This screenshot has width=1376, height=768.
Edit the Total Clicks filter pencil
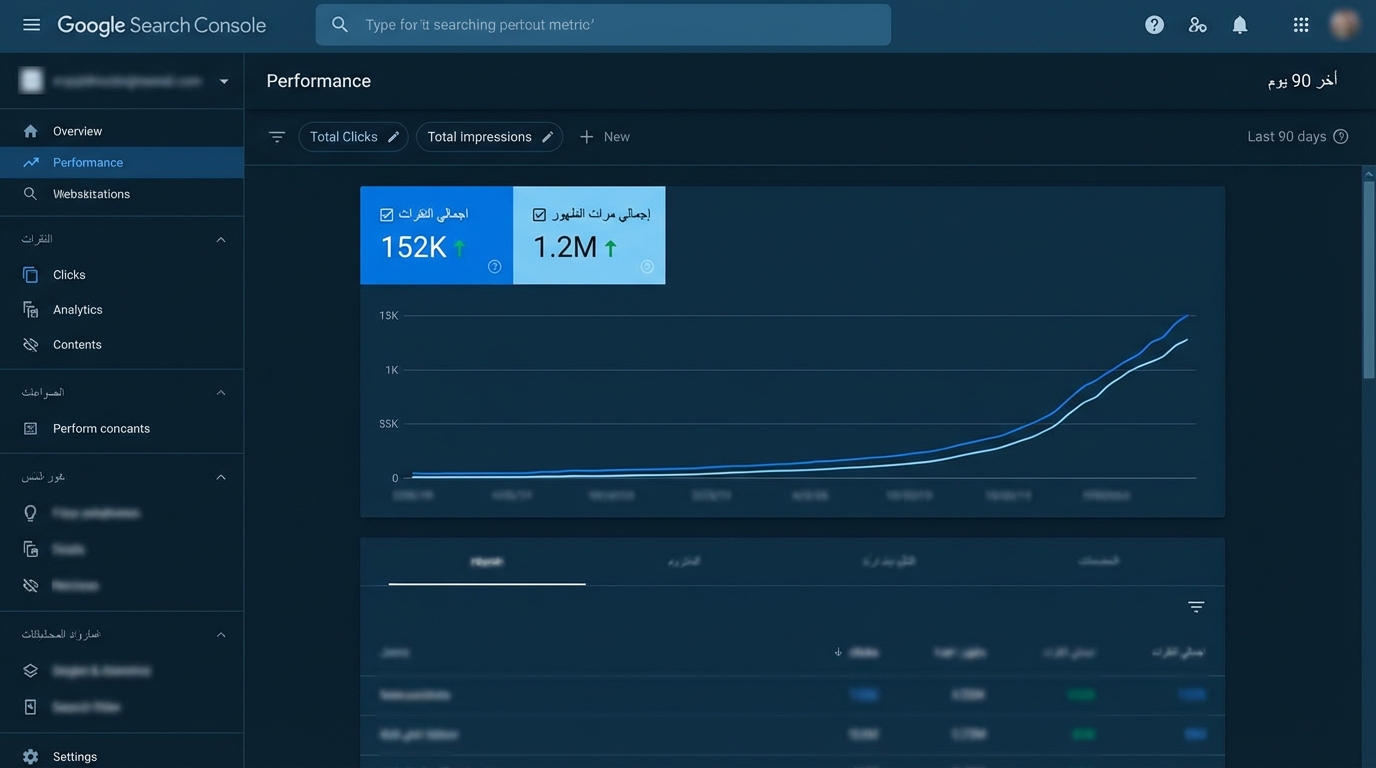click(394, 137)
